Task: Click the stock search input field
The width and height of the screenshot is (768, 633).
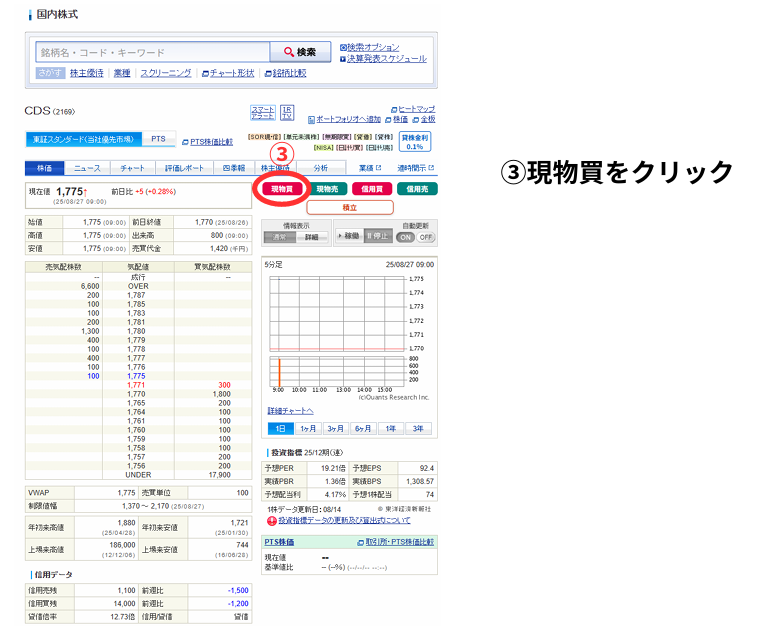Action: tap(152, 52)
